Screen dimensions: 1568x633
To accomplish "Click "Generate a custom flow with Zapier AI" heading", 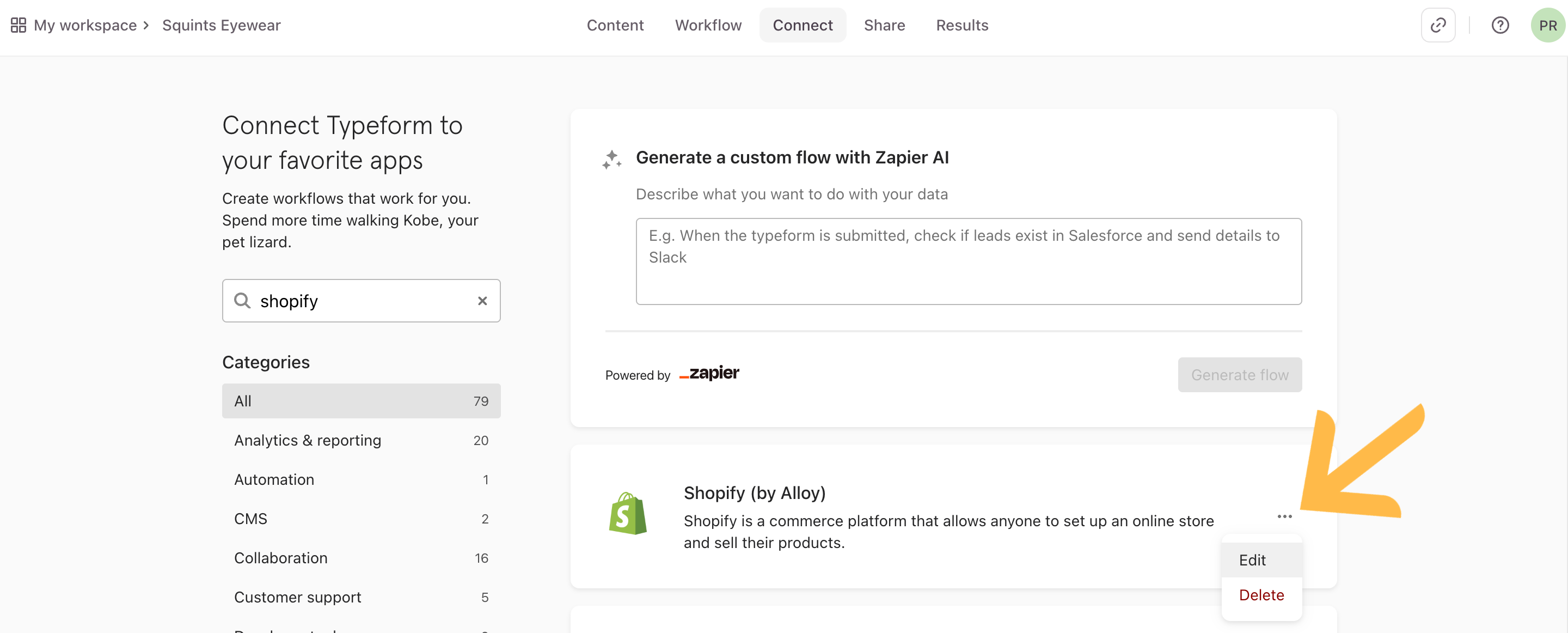I will pos(792,157).
